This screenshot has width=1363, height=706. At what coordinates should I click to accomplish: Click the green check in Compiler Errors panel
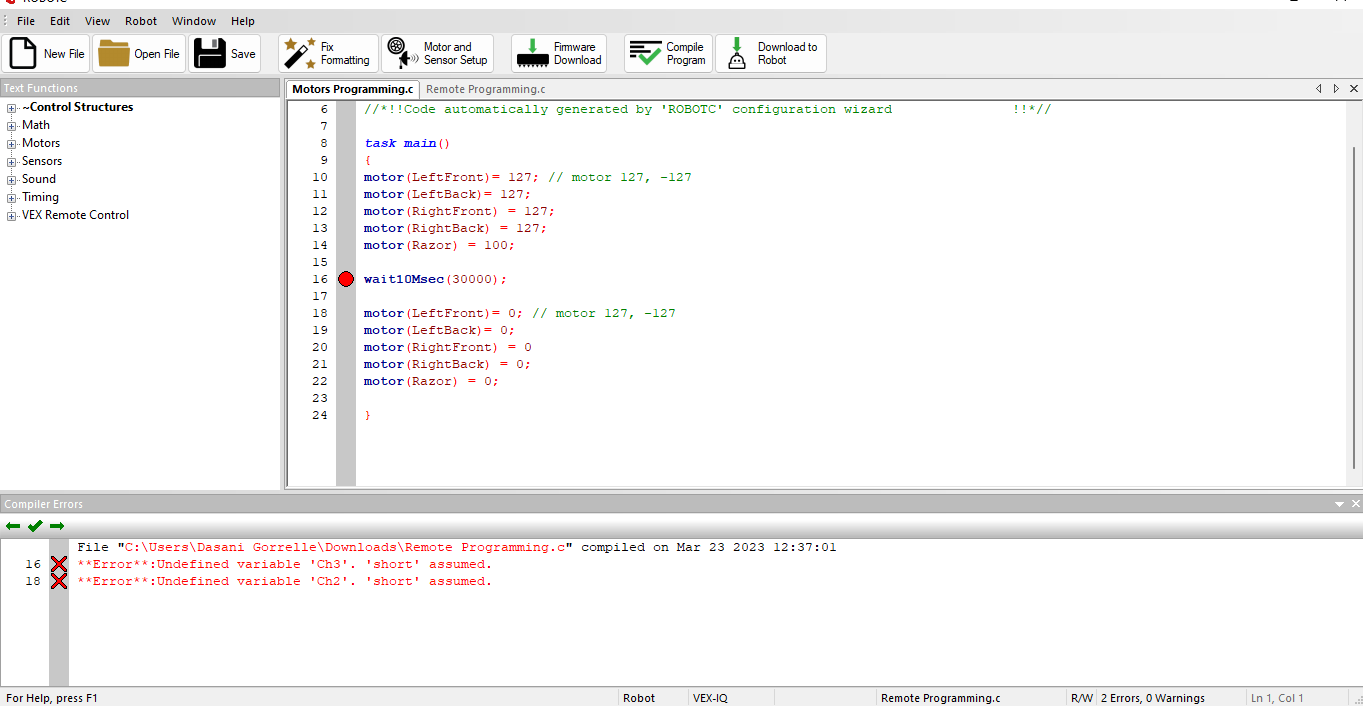tap(35, 525)
